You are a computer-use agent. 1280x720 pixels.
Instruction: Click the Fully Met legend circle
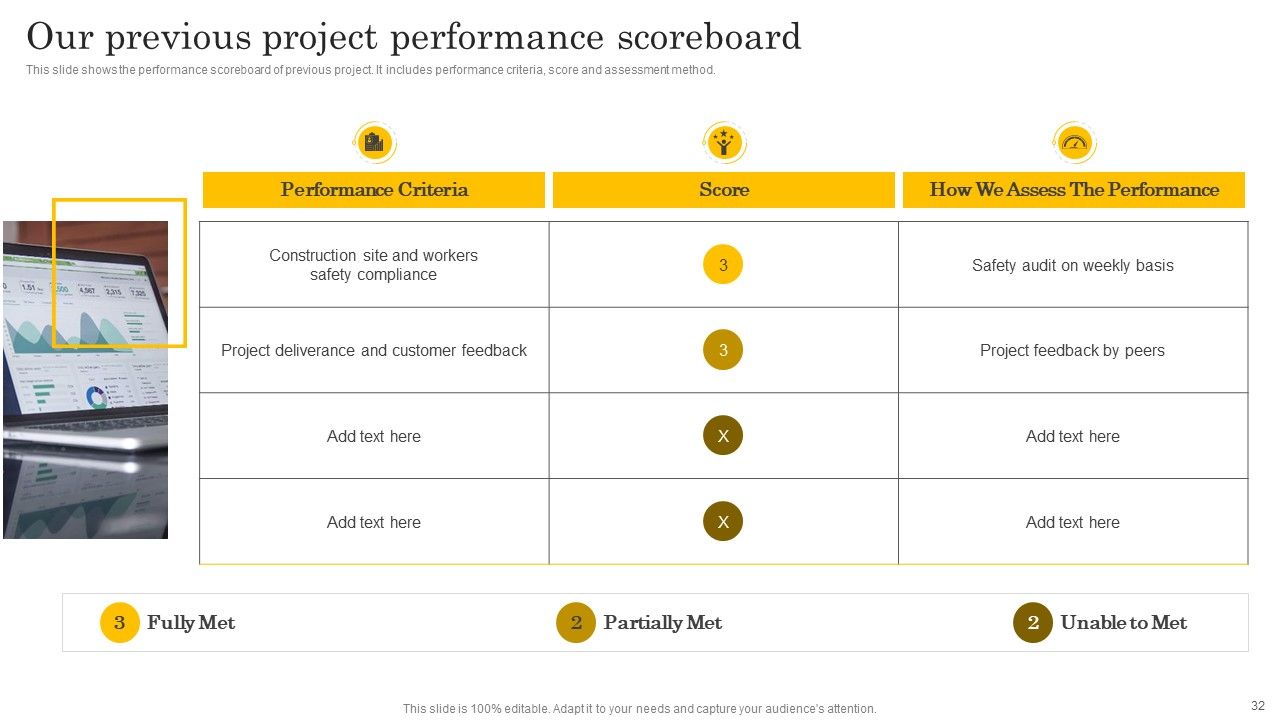pos(120,623)
